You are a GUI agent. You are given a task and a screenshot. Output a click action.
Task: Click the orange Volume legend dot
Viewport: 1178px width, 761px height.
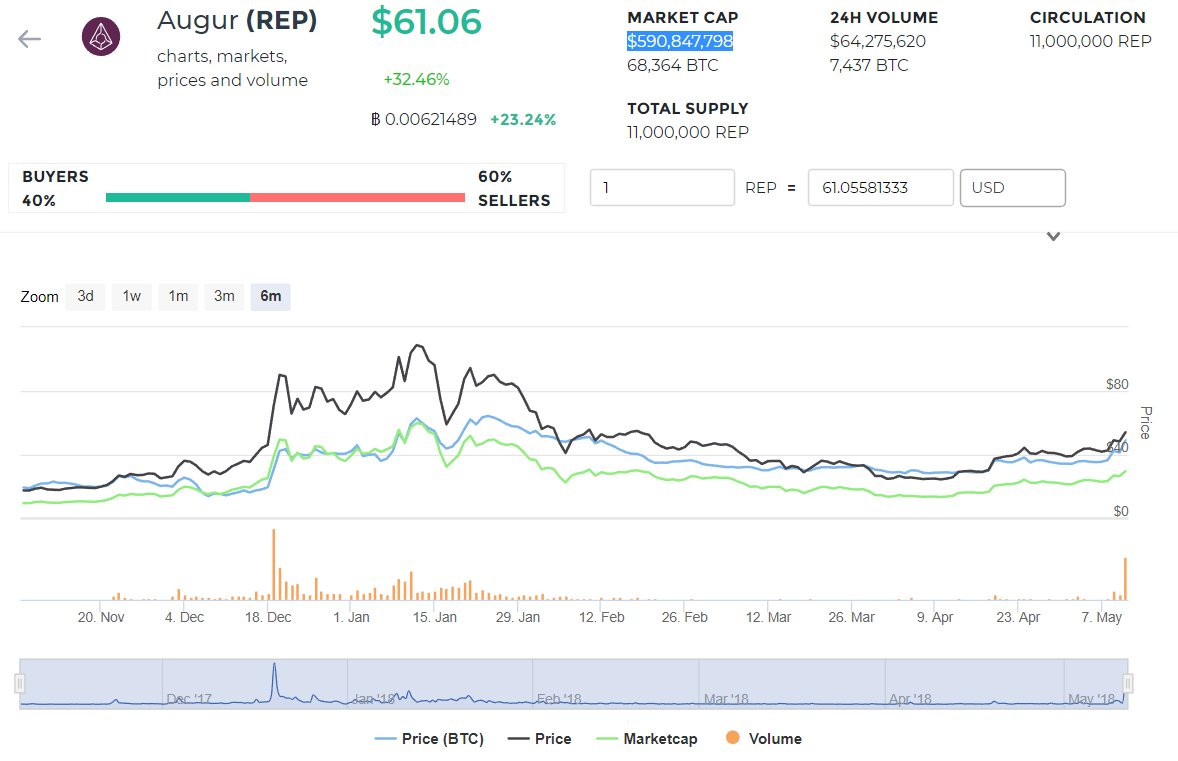click(732, 738)
